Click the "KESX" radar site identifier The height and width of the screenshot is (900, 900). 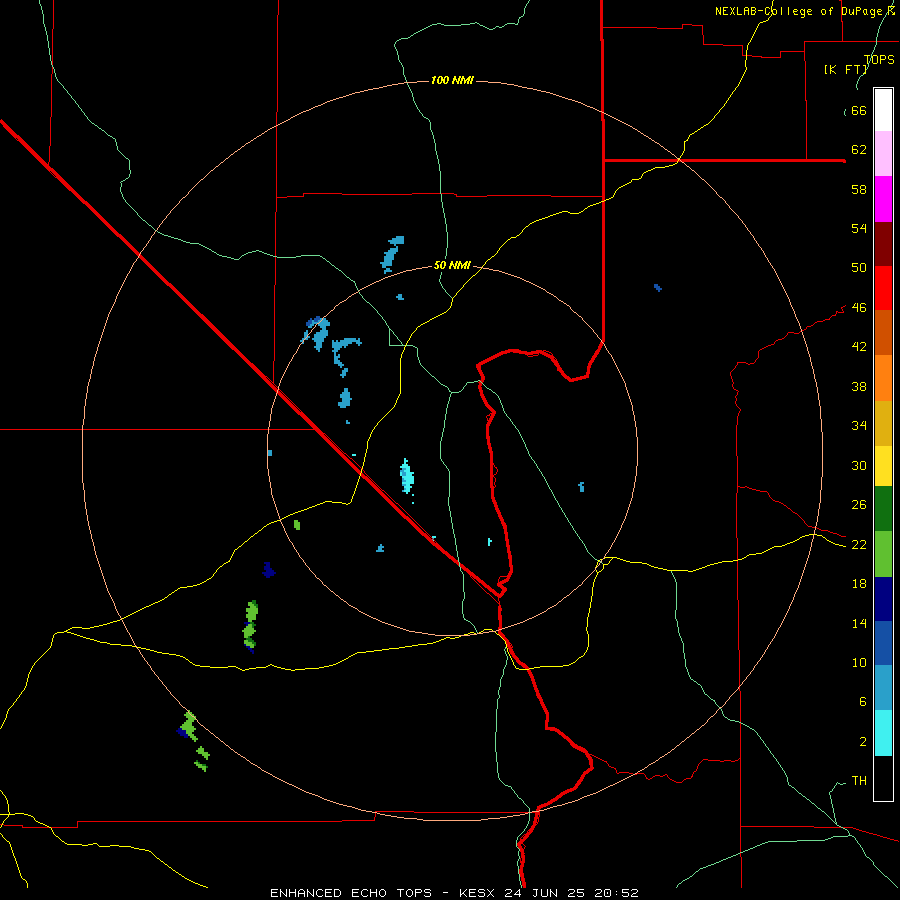476,893
